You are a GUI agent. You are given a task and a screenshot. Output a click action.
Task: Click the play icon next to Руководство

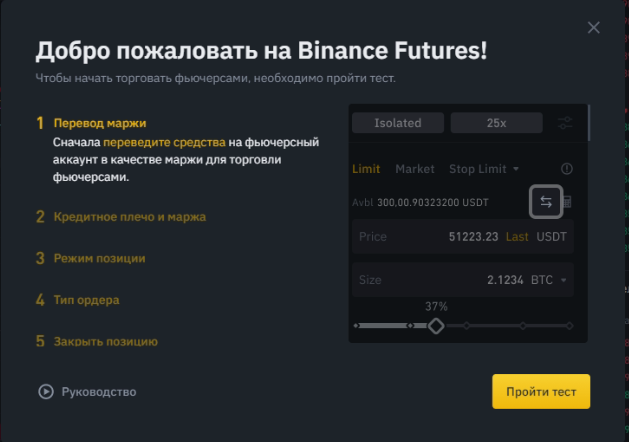point(45,392)
